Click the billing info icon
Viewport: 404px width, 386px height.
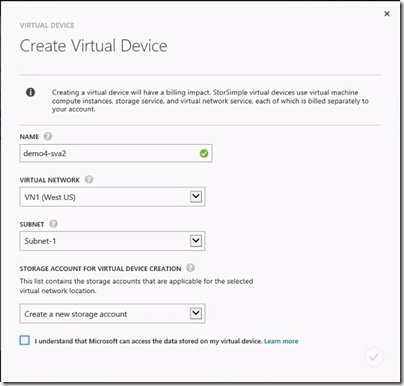point(30,92)
